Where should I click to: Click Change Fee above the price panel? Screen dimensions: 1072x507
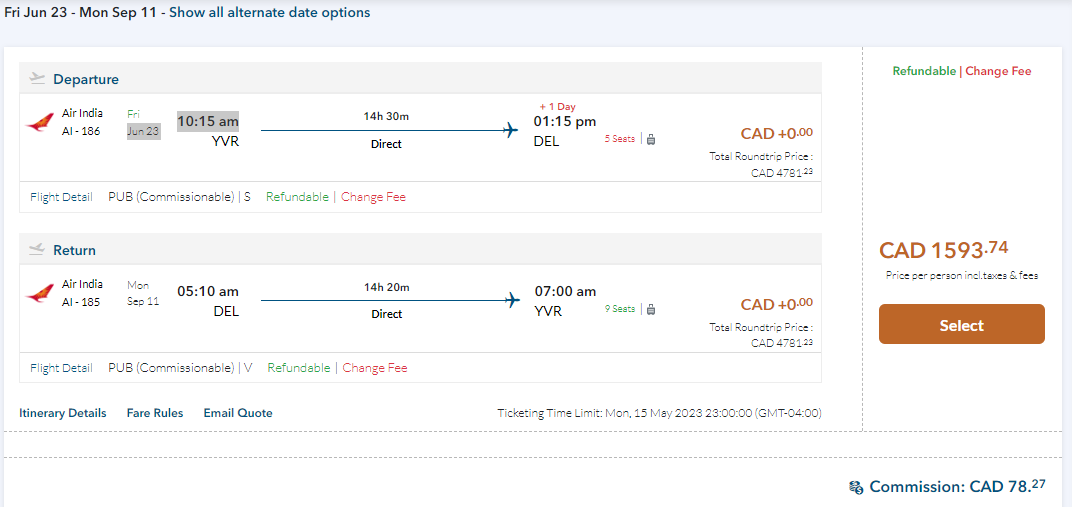point(998,71)
